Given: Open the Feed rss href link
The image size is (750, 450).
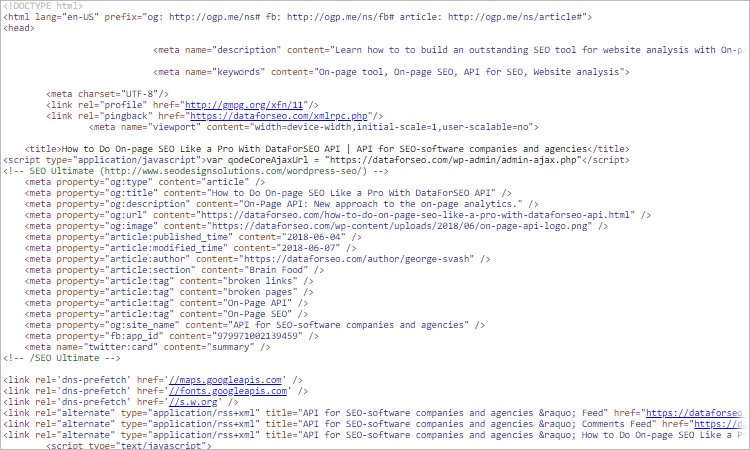Looking at the screenshot, I should [x=695, y=413].
